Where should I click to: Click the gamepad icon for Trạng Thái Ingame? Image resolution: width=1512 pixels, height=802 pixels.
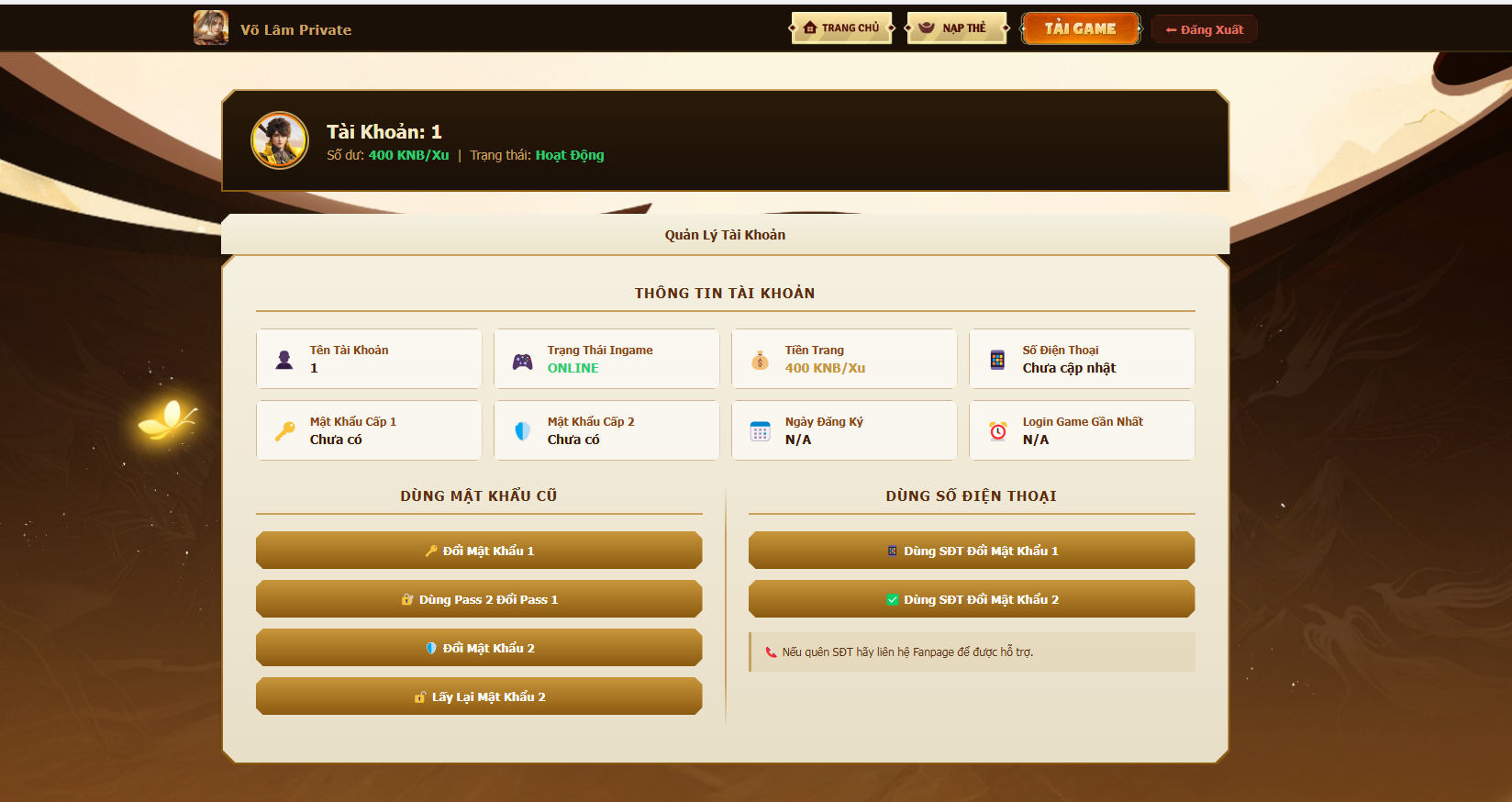point(522,361)
